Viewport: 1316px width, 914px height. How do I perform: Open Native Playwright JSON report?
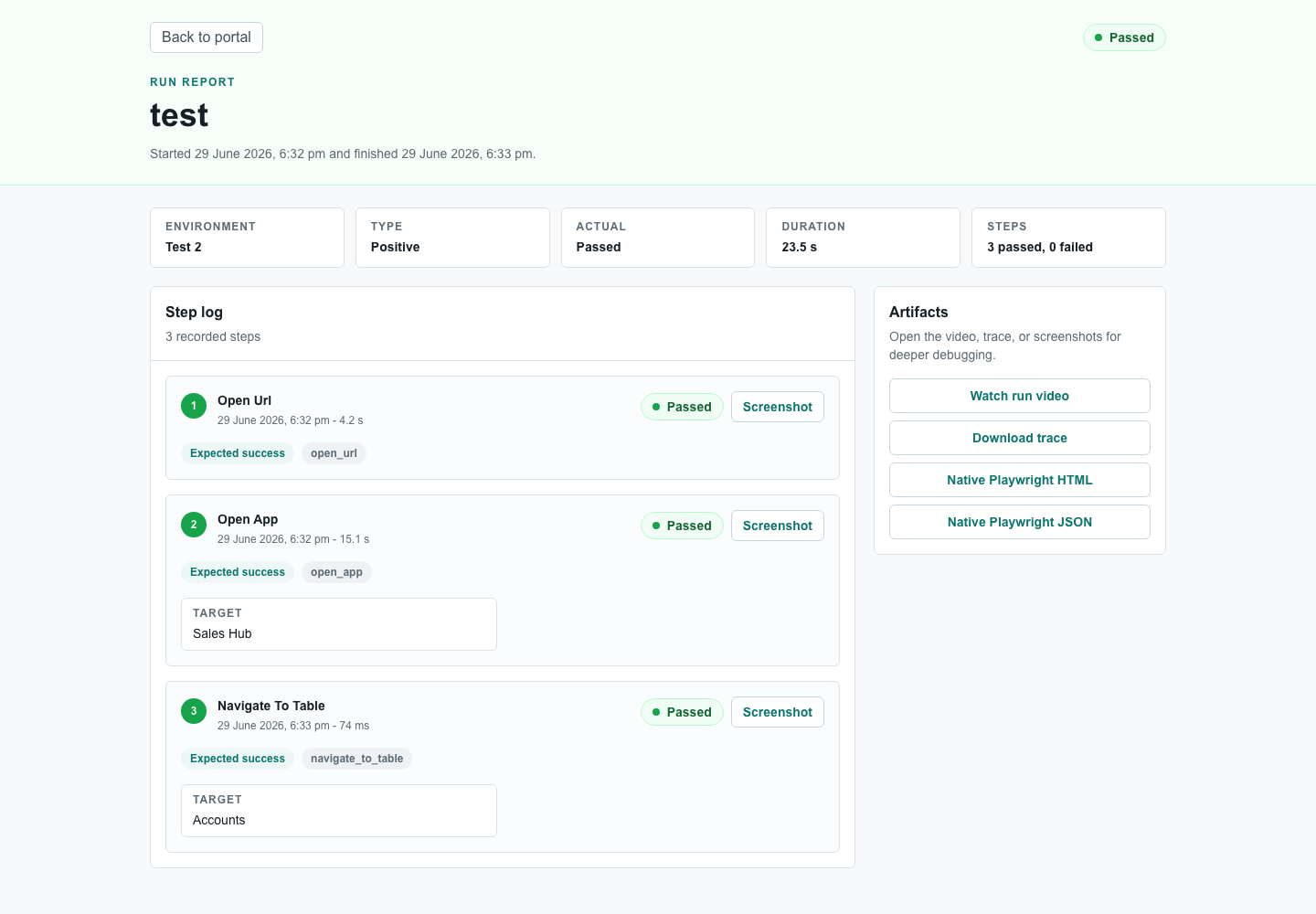click(1020, 522)
